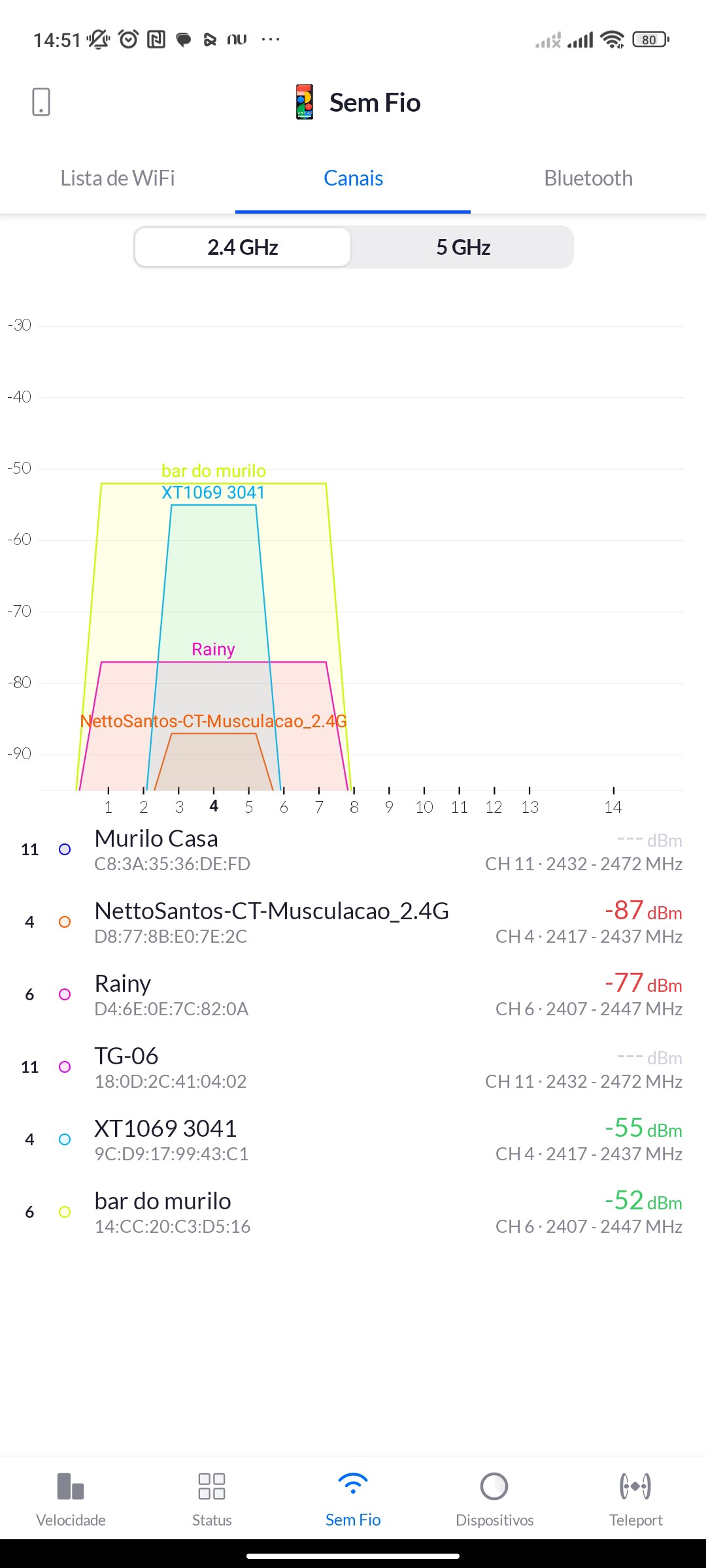Screen dimensions: 706x1568
Task: Open the Status grid icon
Action: coord(212,1486)
